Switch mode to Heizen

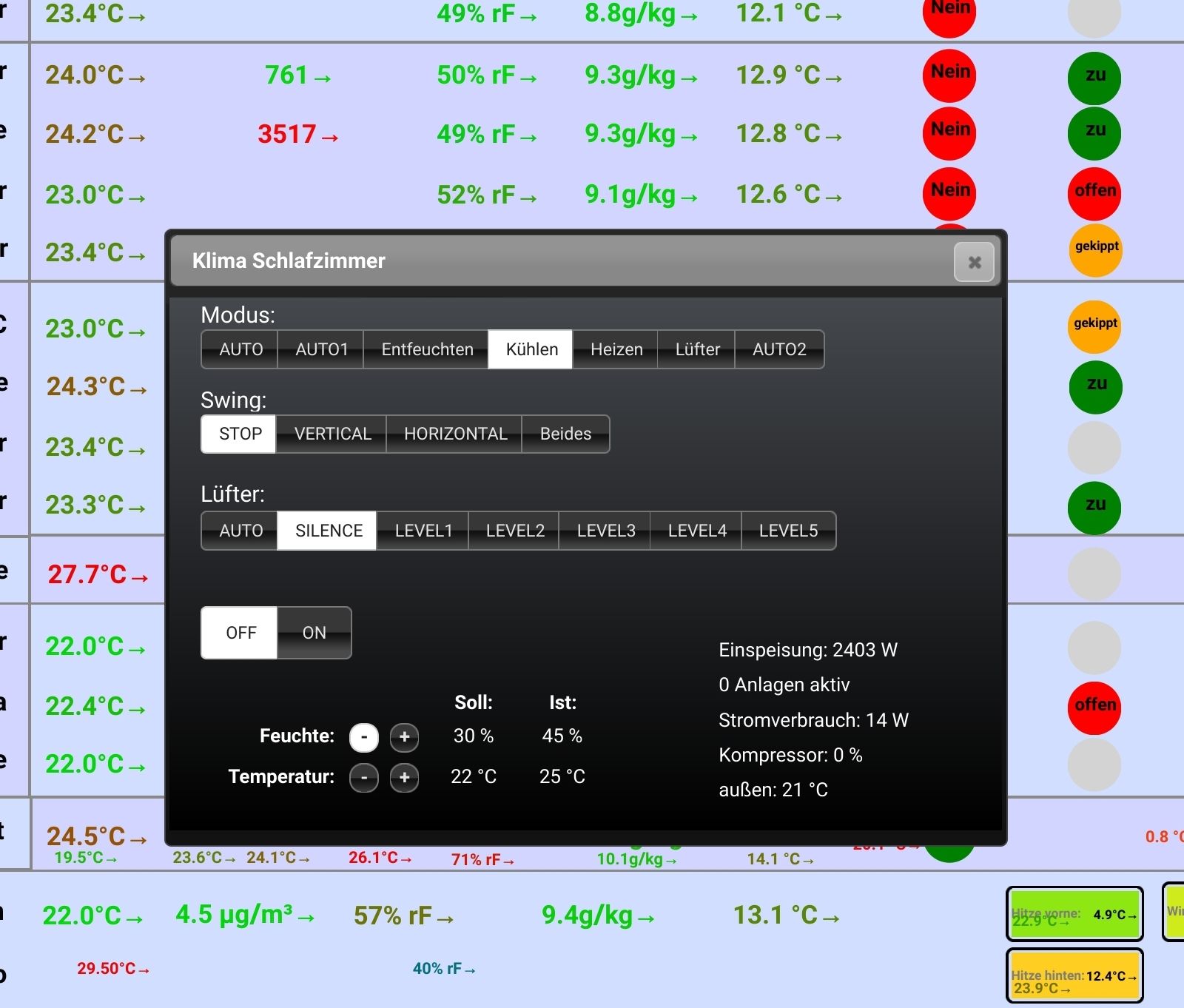click(616, 349)
